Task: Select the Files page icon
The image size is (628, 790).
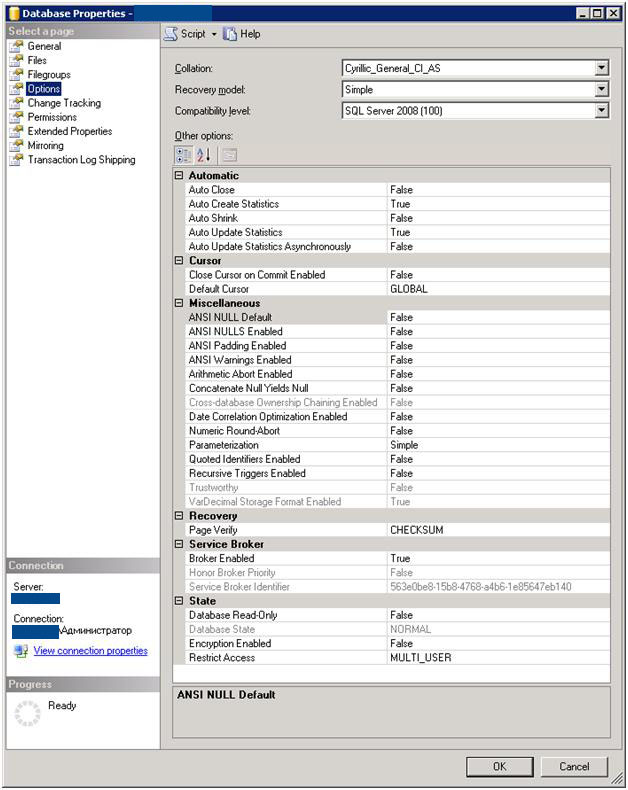Action: tap(16, 61)
